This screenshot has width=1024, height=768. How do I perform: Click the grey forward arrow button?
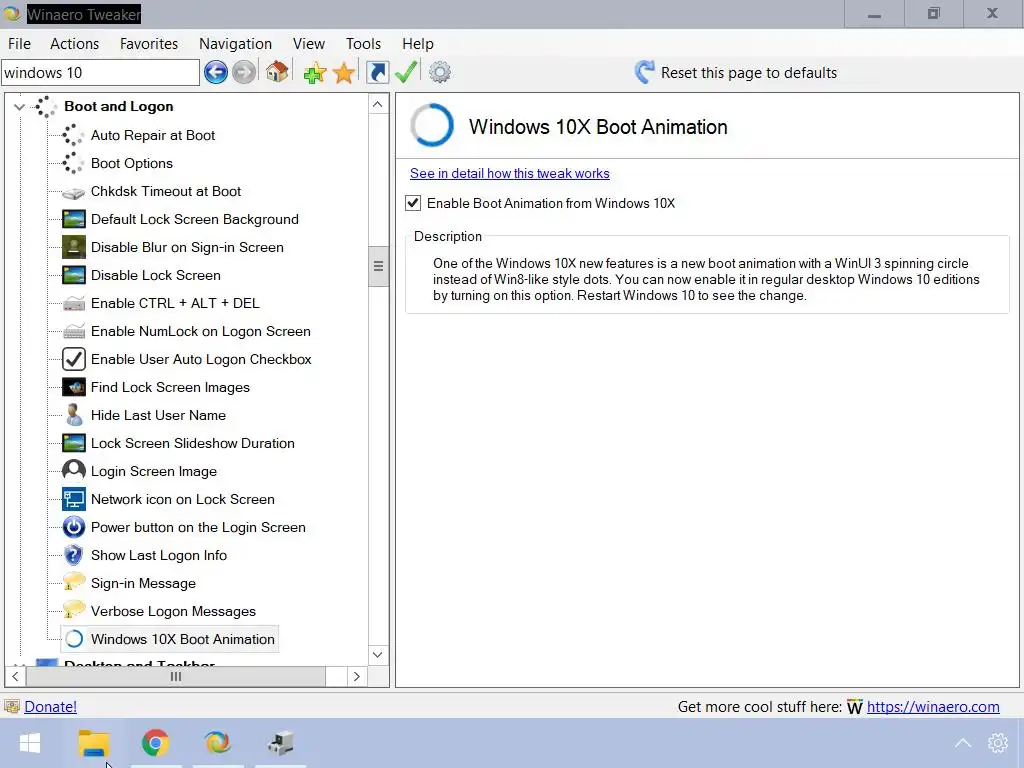[x=244, y=72]
